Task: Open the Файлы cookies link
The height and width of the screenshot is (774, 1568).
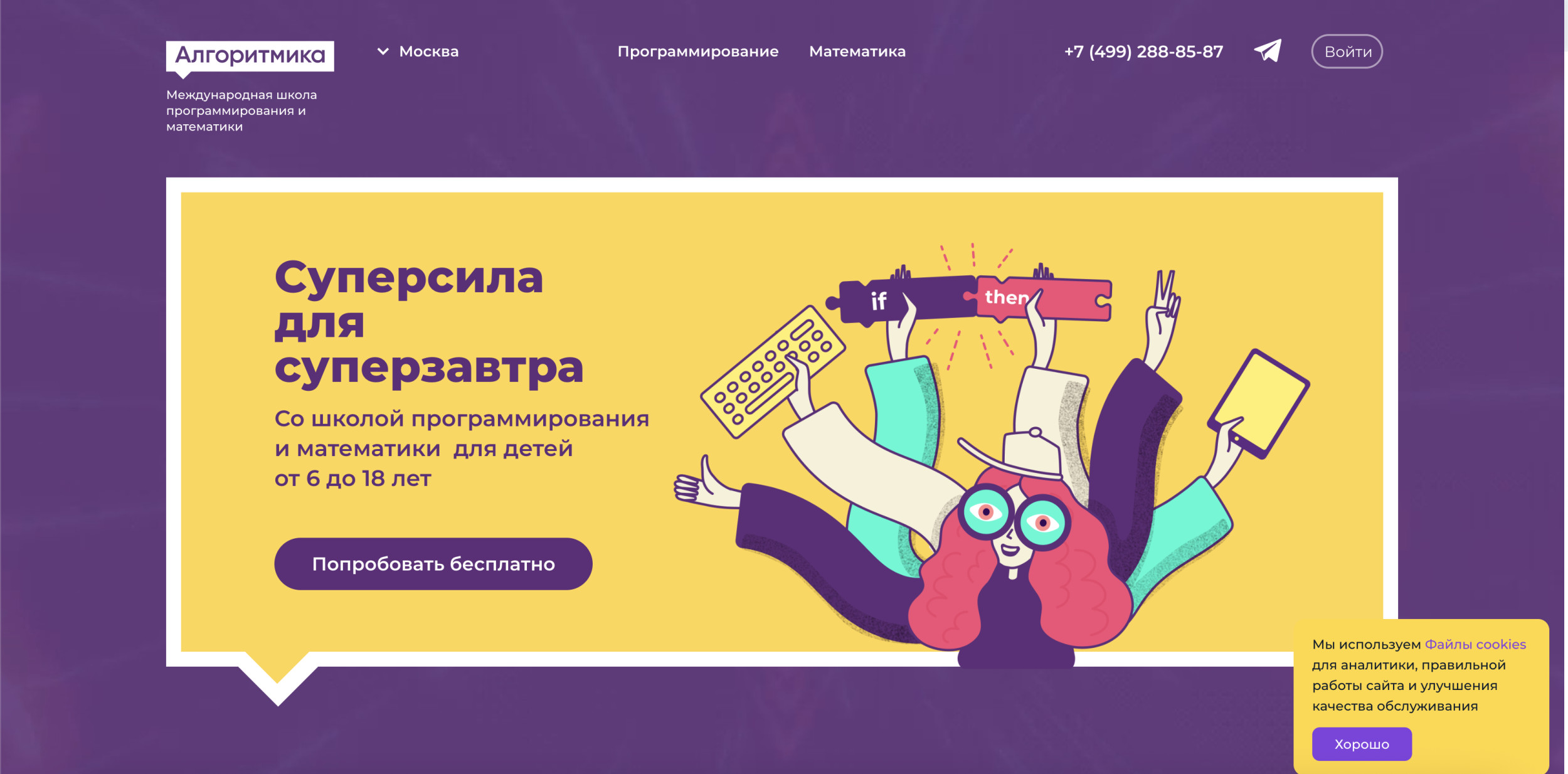Action: point(1475,644)
